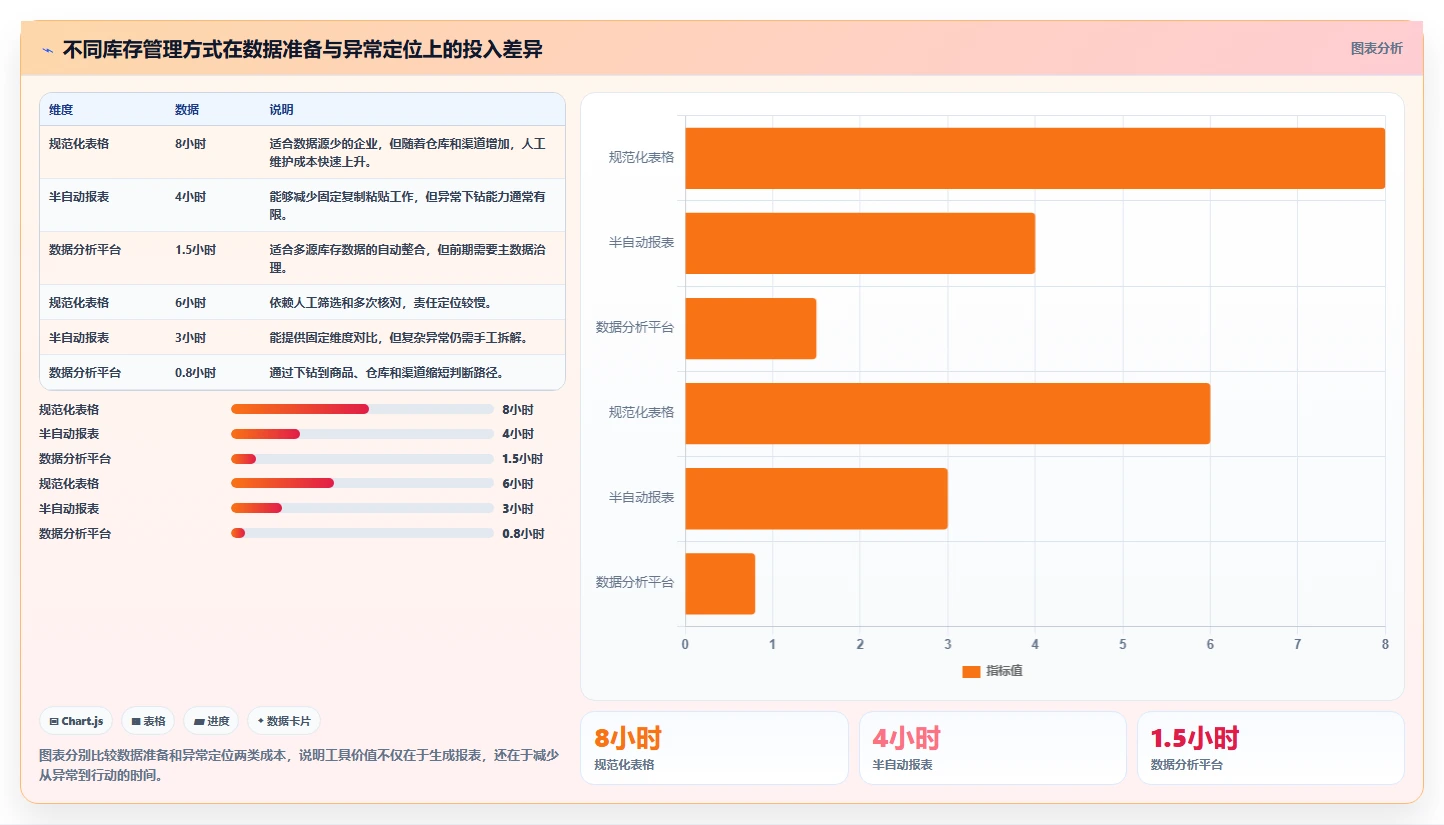
Task: Click the 数据 column header in the table
Action: click(x=187, y=109)
